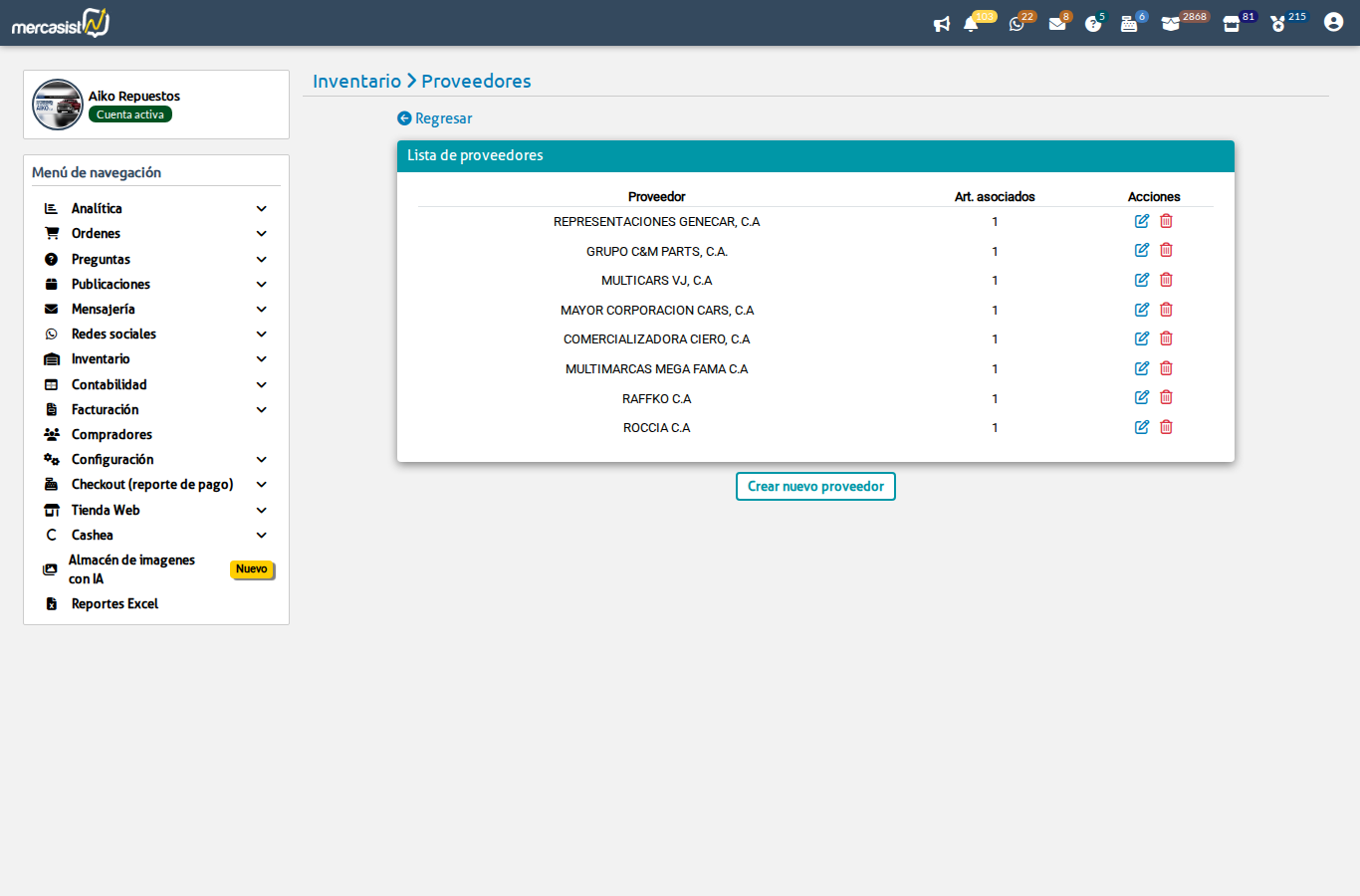Screen dimensions: 1360x896
Task: Open the Configuración dropdown chevron
Action: [261, 459]
